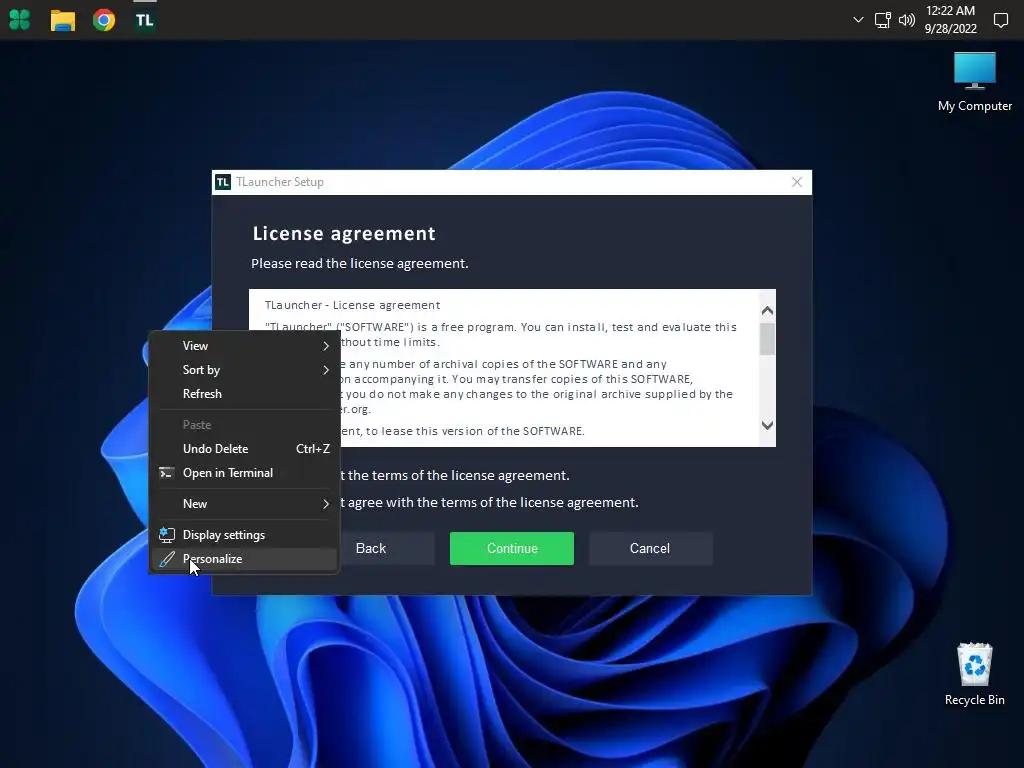Open the notification center icon

[x=1000, y=20]
